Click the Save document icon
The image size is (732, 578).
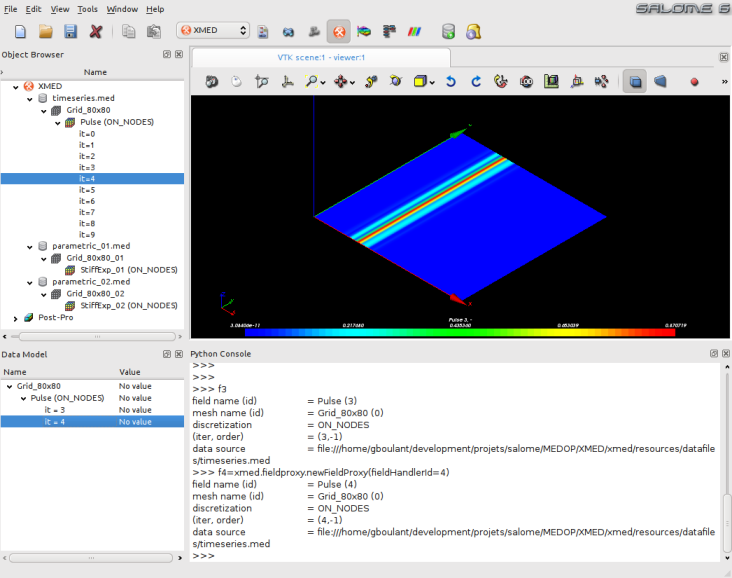coord(71,31)
